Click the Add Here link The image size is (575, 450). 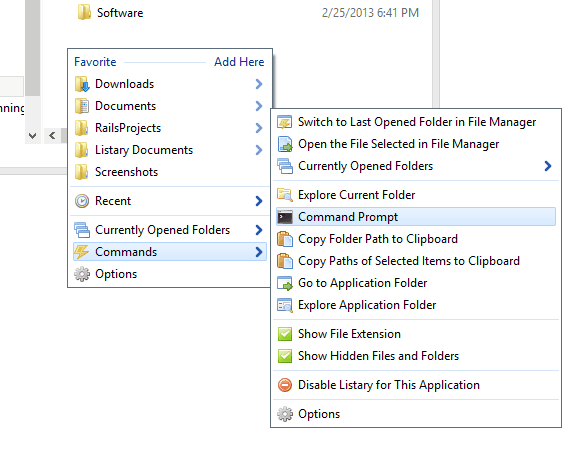[239, 62]
